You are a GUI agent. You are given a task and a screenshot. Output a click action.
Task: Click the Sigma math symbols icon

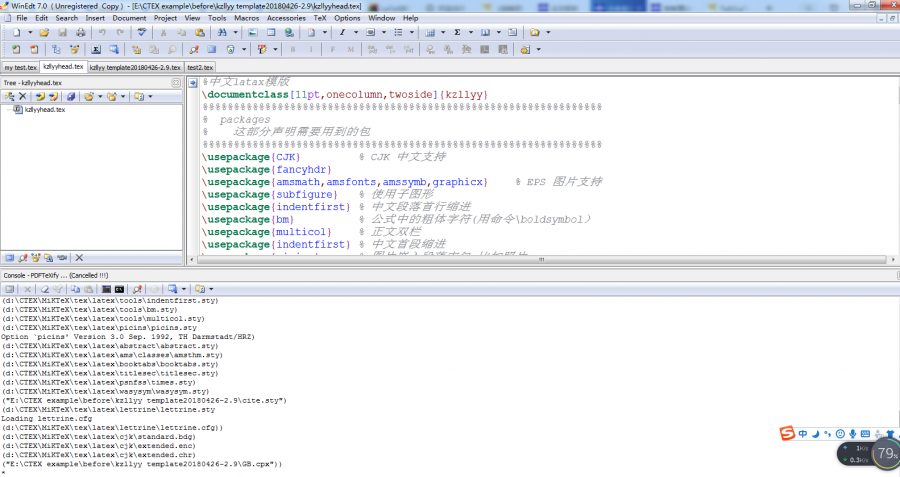[457, 33]
